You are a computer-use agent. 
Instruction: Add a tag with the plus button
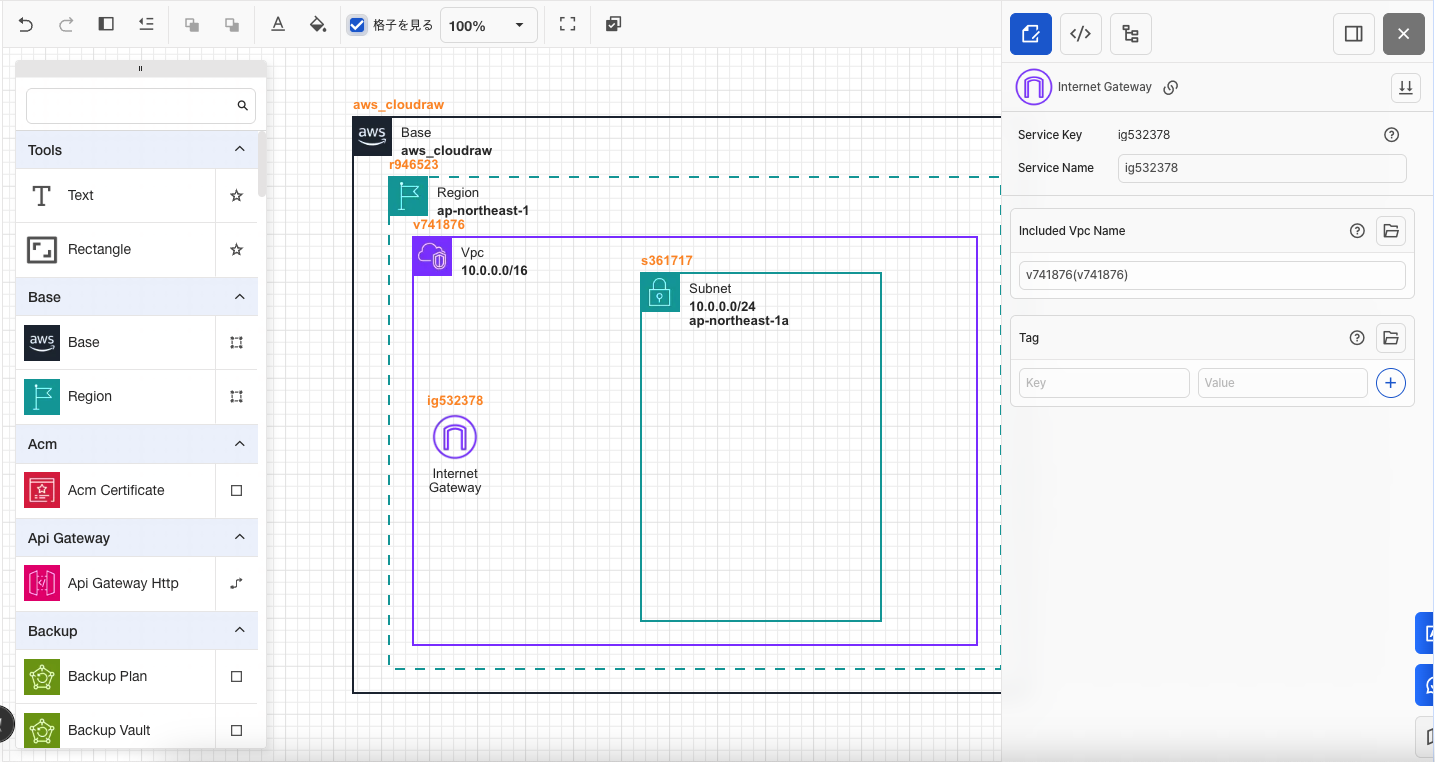tap(1391, 383)
